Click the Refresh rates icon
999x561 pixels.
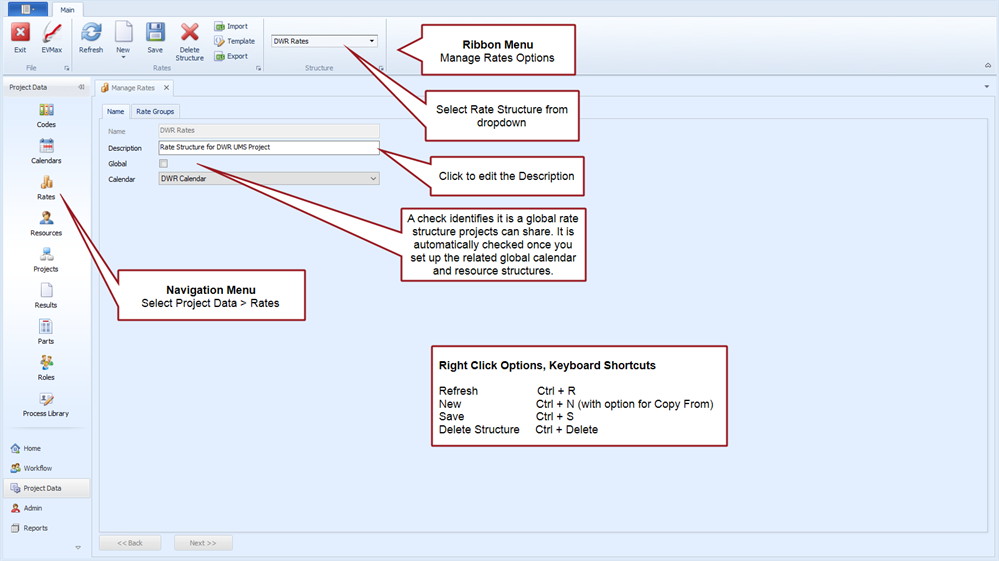pos(91,36)
